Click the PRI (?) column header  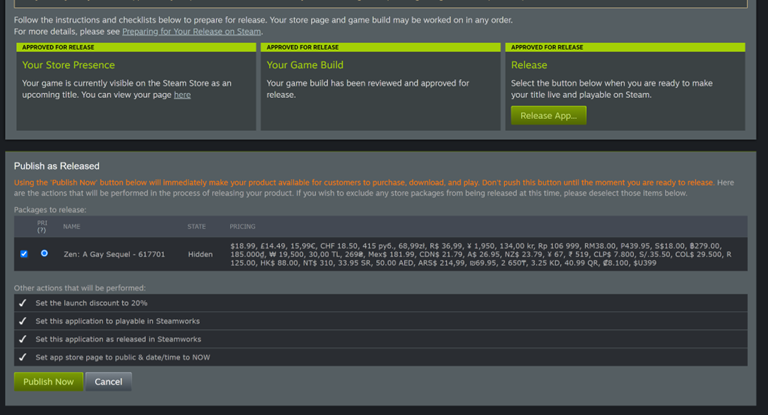point(42,226)
